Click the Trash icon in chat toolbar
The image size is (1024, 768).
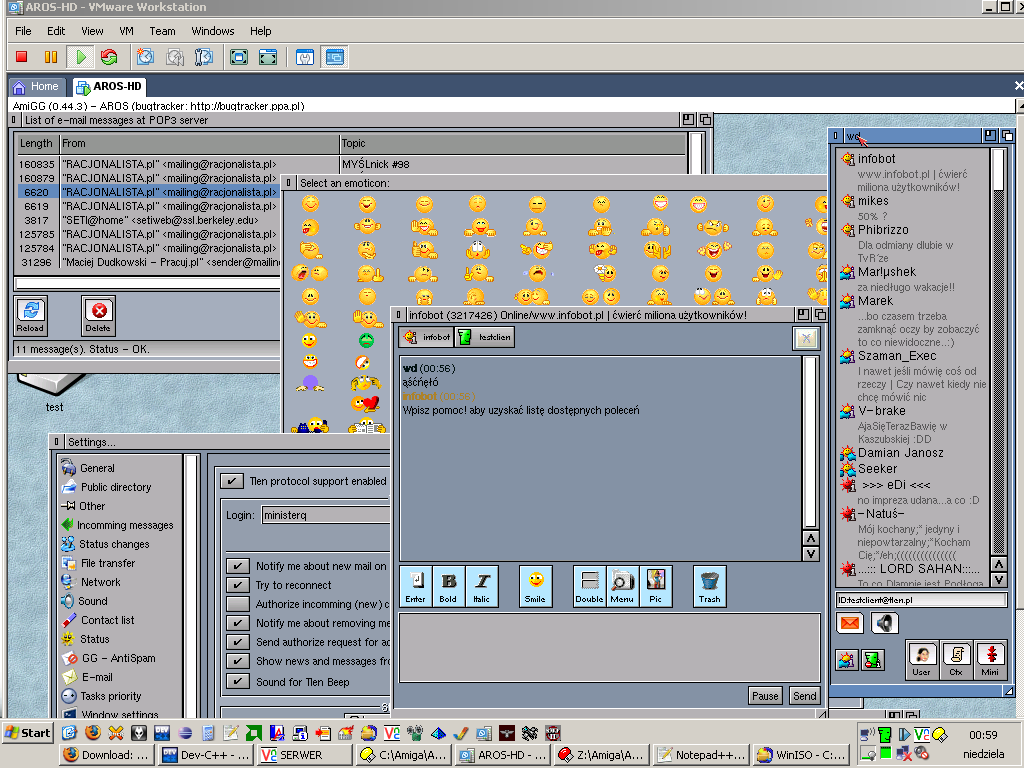click(x=709, y=586)
